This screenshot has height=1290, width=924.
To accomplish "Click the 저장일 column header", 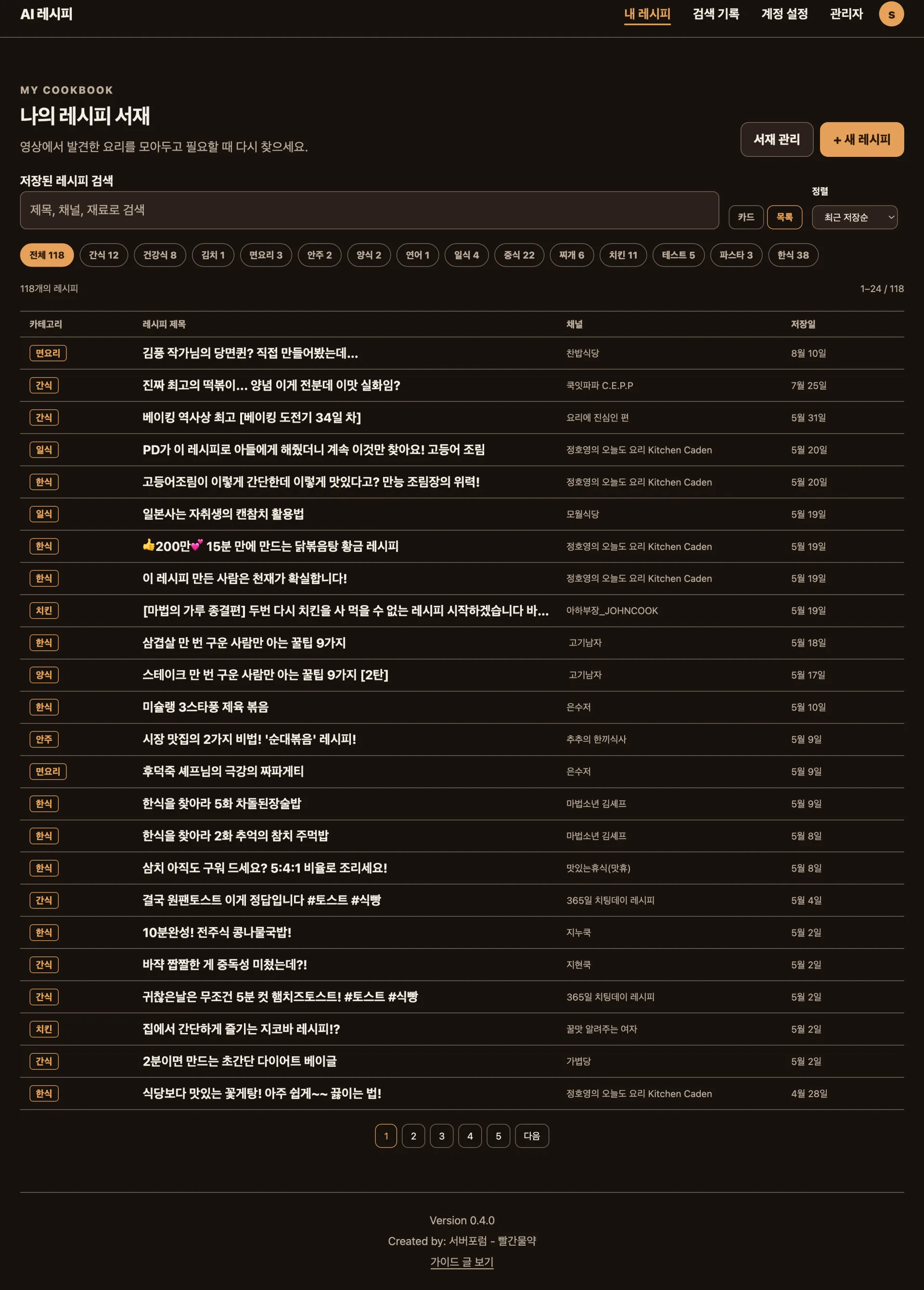I will 803,324.
